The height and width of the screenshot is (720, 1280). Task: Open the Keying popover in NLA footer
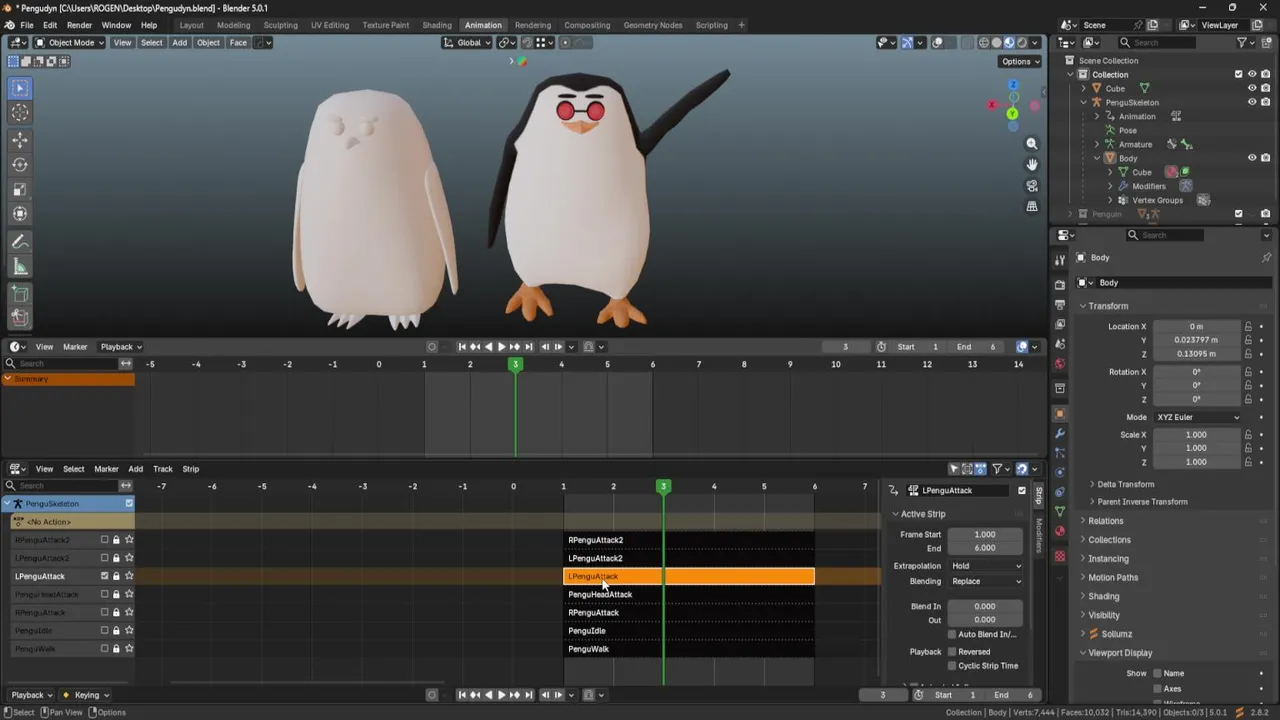[x=85, y=695]
